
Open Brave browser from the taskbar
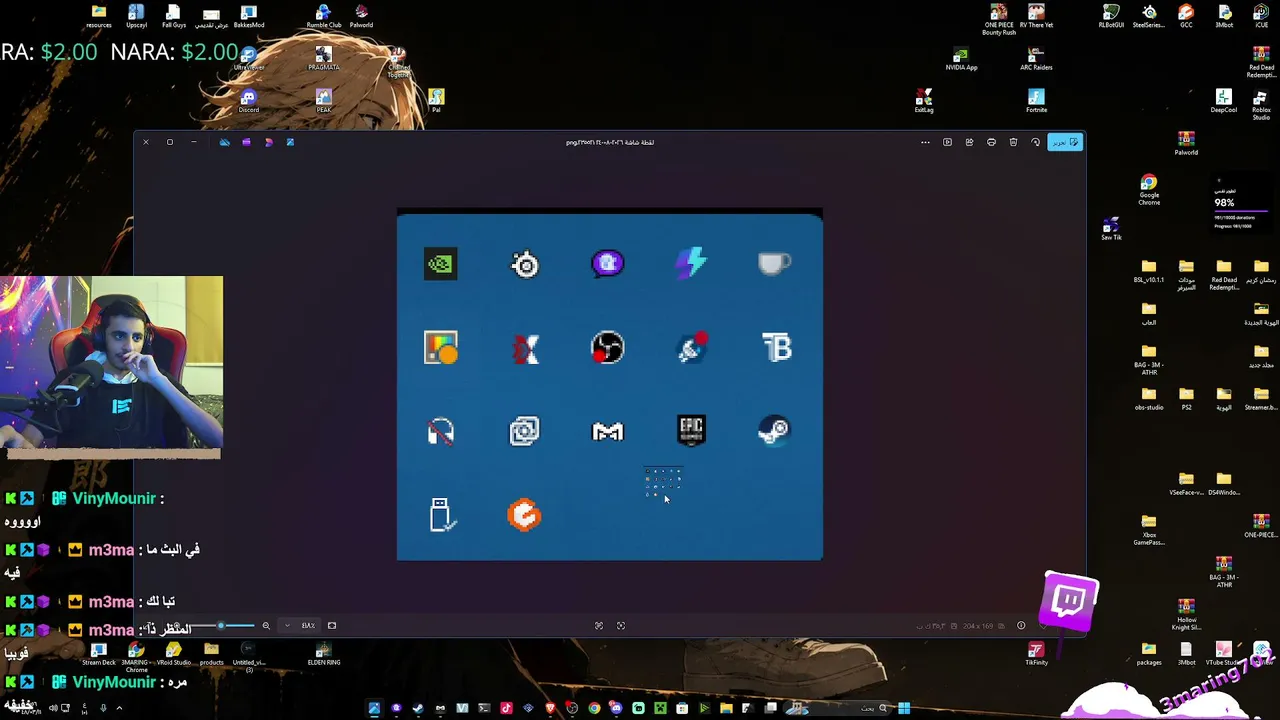(x=550, y=708)
